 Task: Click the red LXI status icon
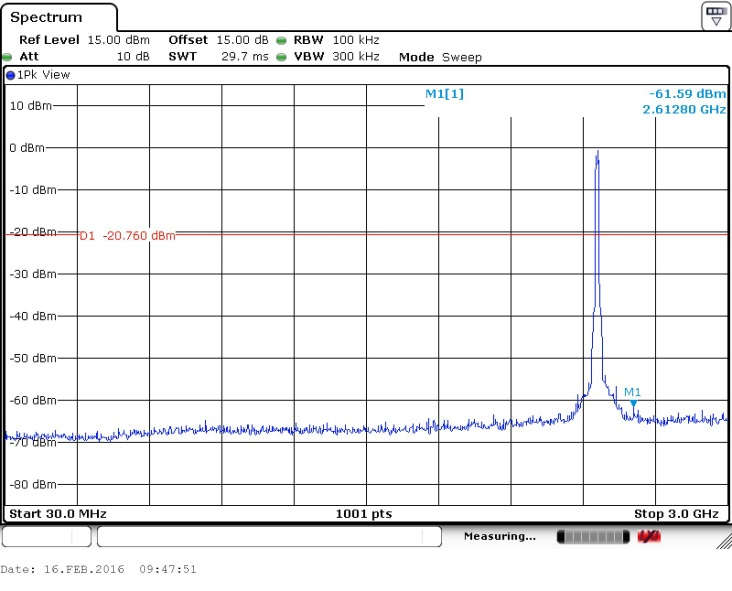click(649, 536)
